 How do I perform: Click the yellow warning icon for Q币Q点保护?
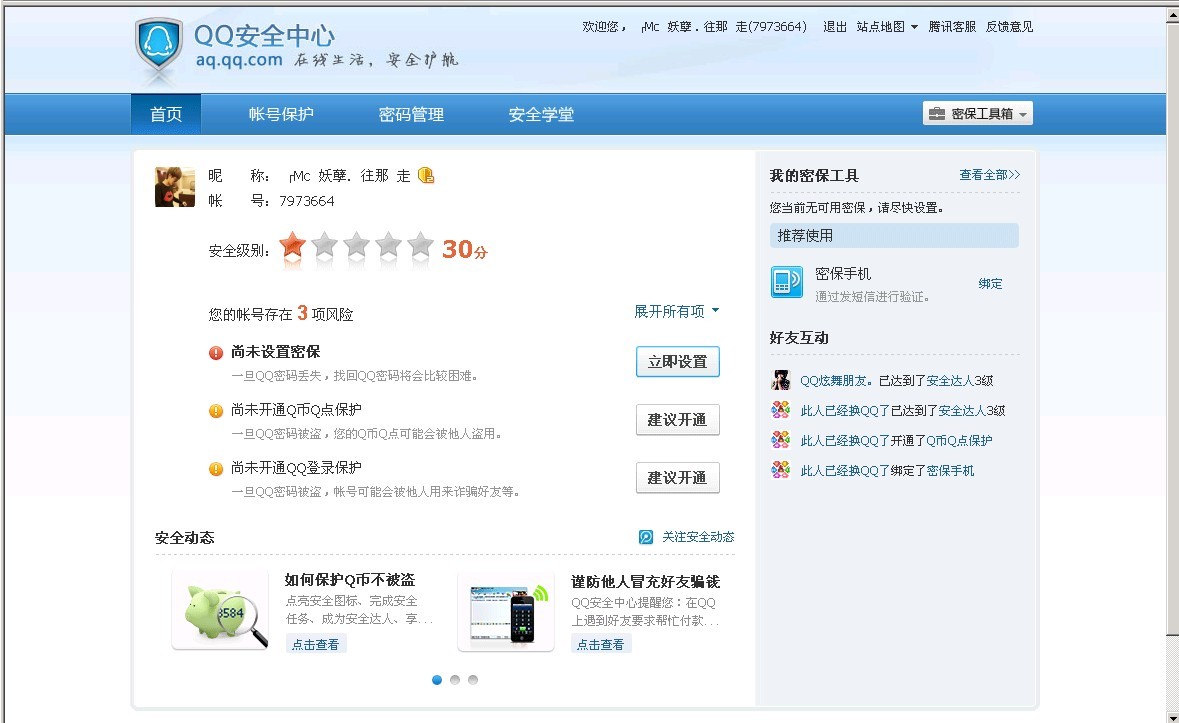tap(216, 410)
